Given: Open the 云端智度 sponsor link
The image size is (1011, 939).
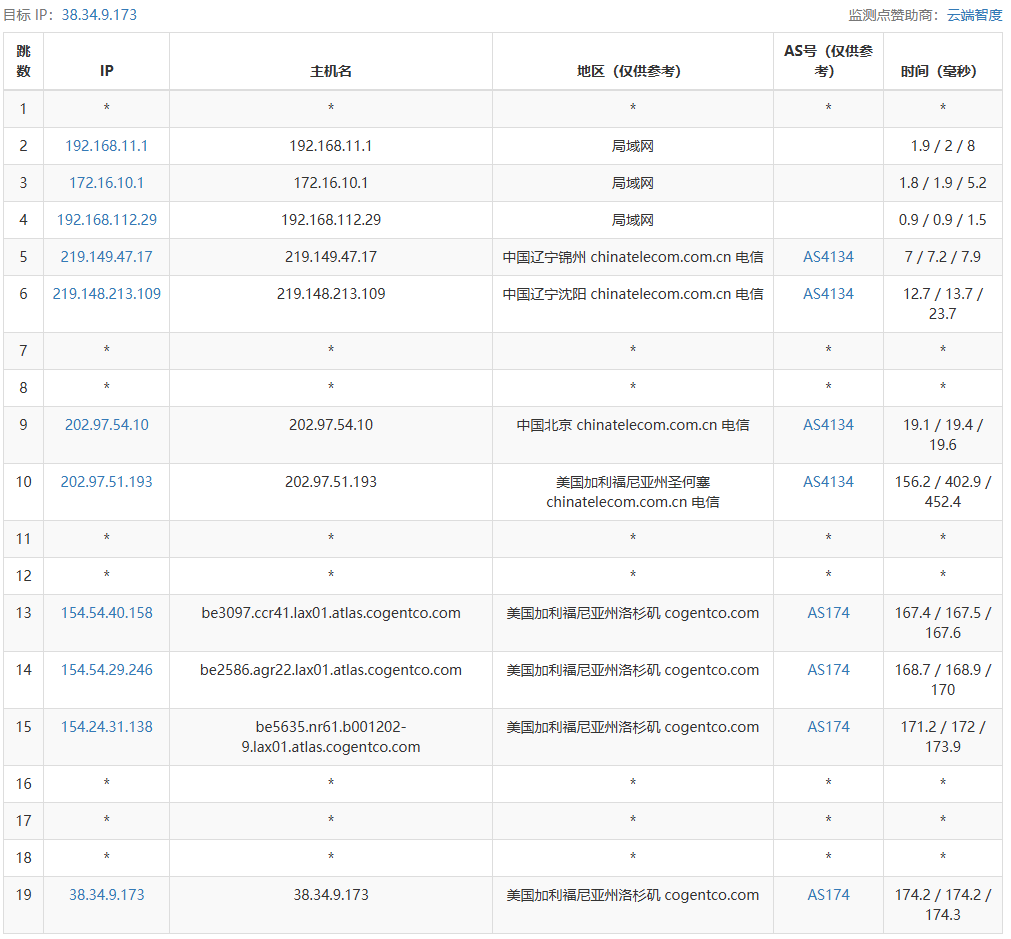Looking at the screenshot, I should (974, 15).
